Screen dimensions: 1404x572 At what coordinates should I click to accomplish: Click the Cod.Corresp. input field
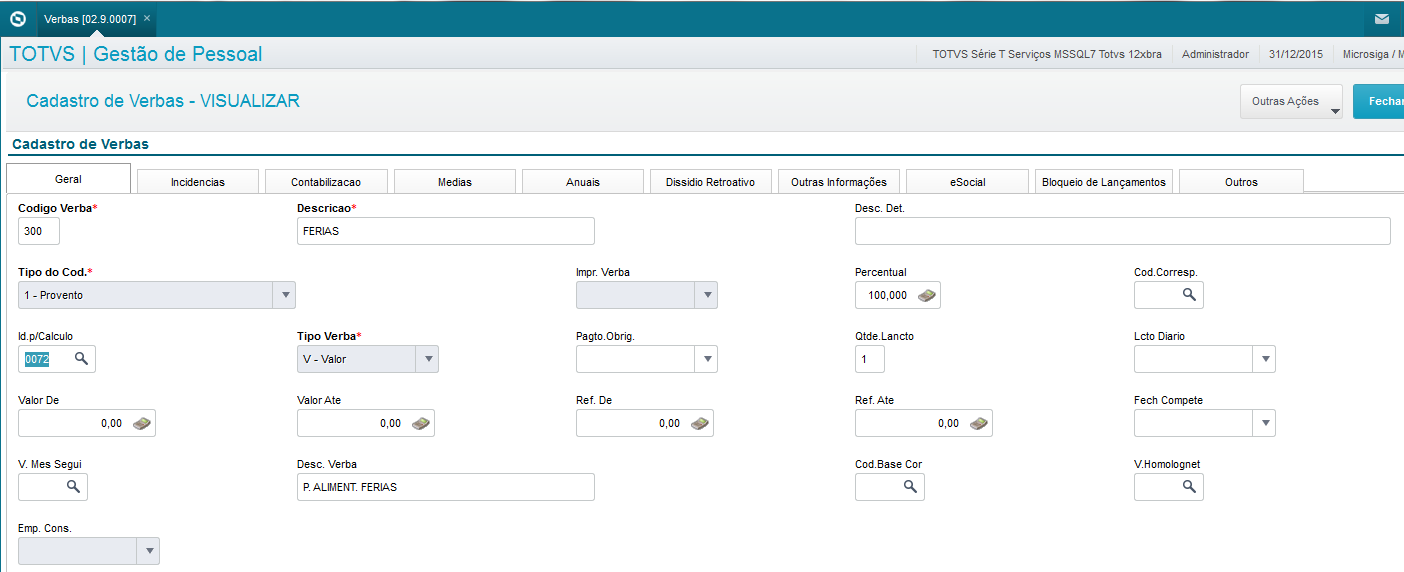[1169, 295]
